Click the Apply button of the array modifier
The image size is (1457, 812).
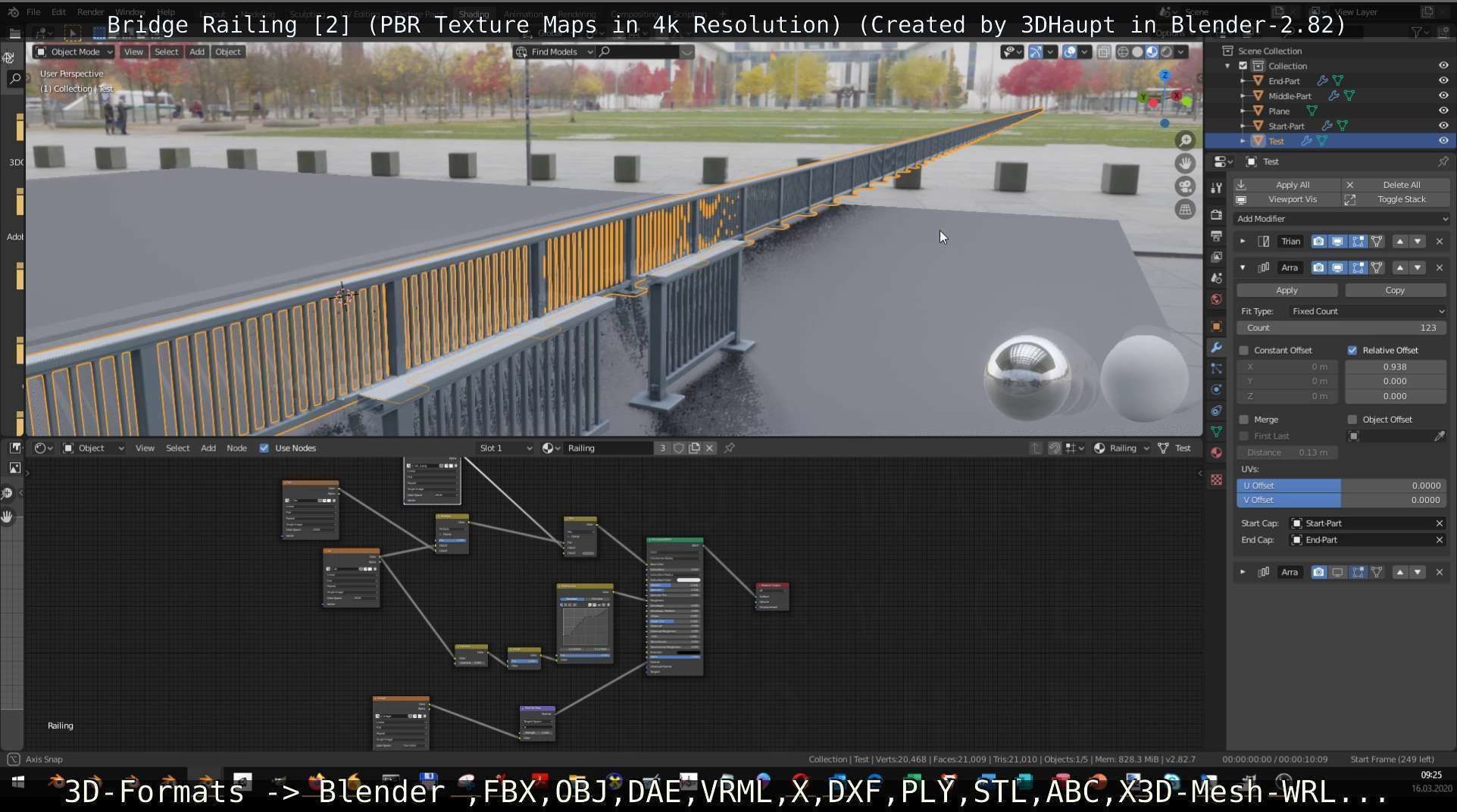click(1287, 291)
